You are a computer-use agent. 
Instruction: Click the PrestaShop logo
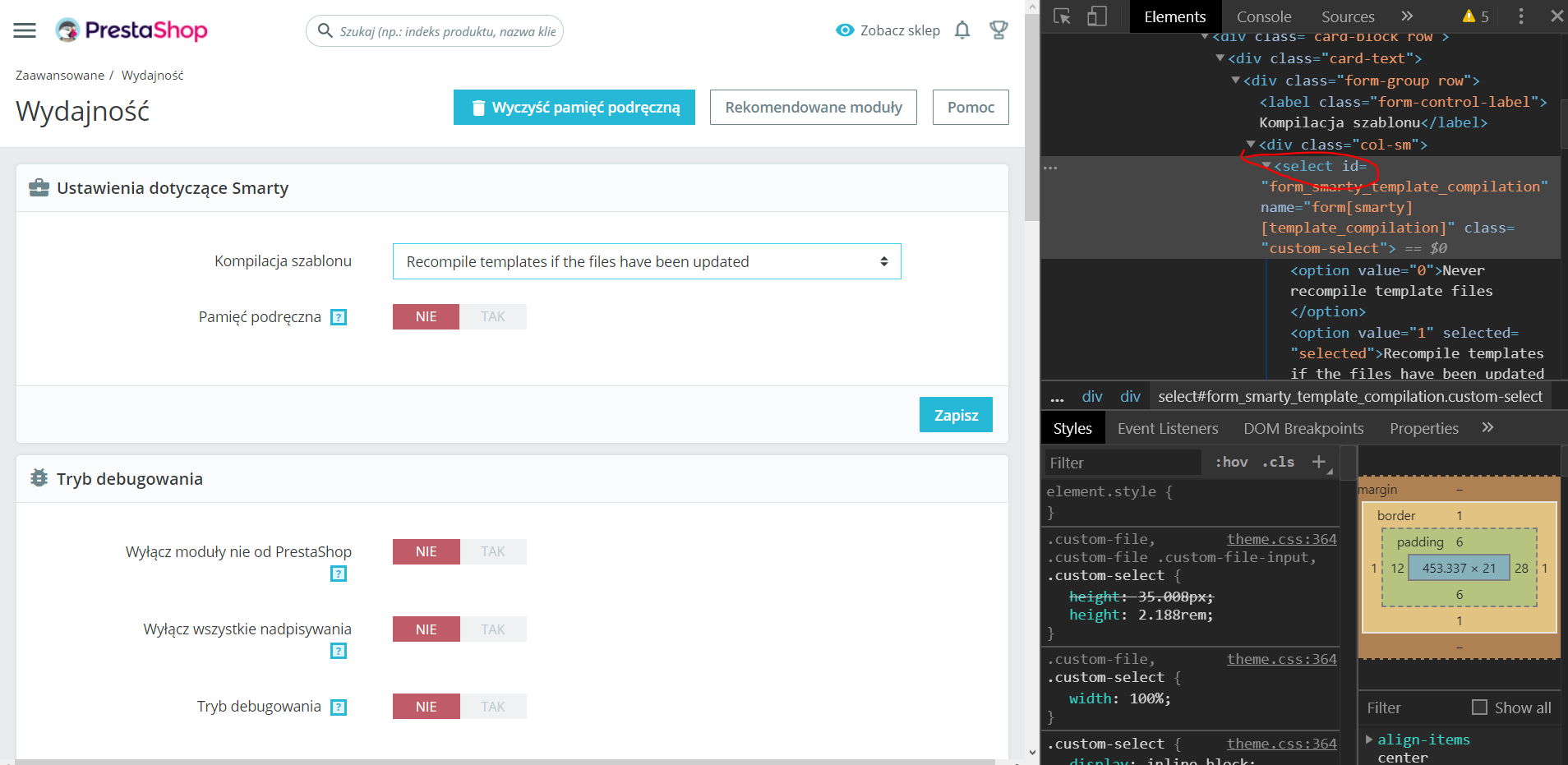[131, 30]
